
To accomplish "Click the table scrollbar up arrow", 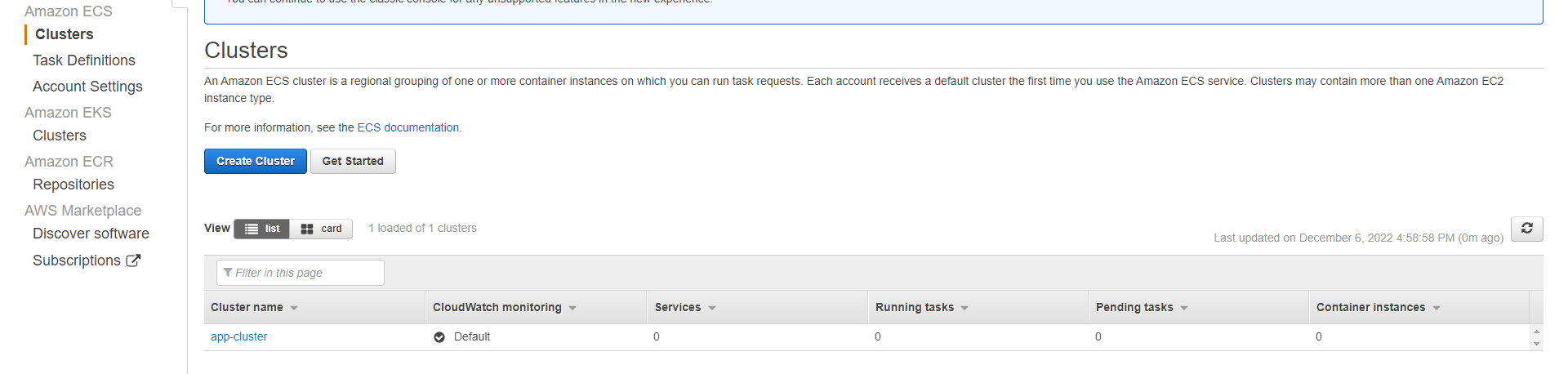I will click(1536, 332).
